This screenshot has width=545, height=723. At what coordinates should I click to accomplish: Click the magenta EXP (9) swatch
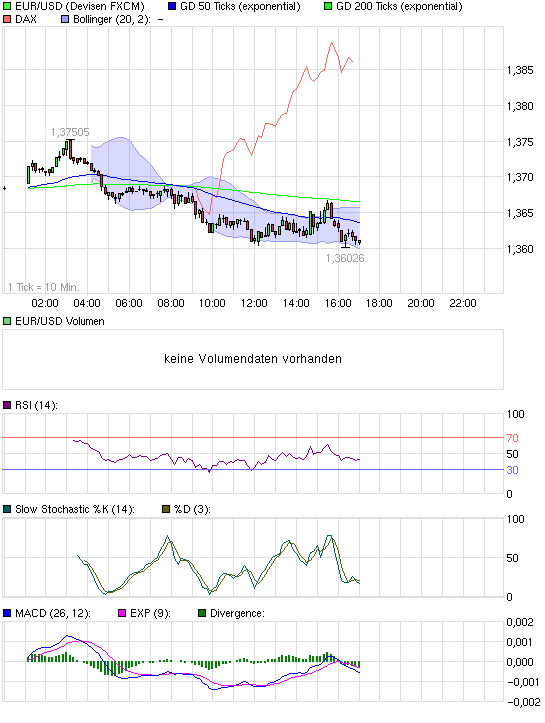coord(122,613)
